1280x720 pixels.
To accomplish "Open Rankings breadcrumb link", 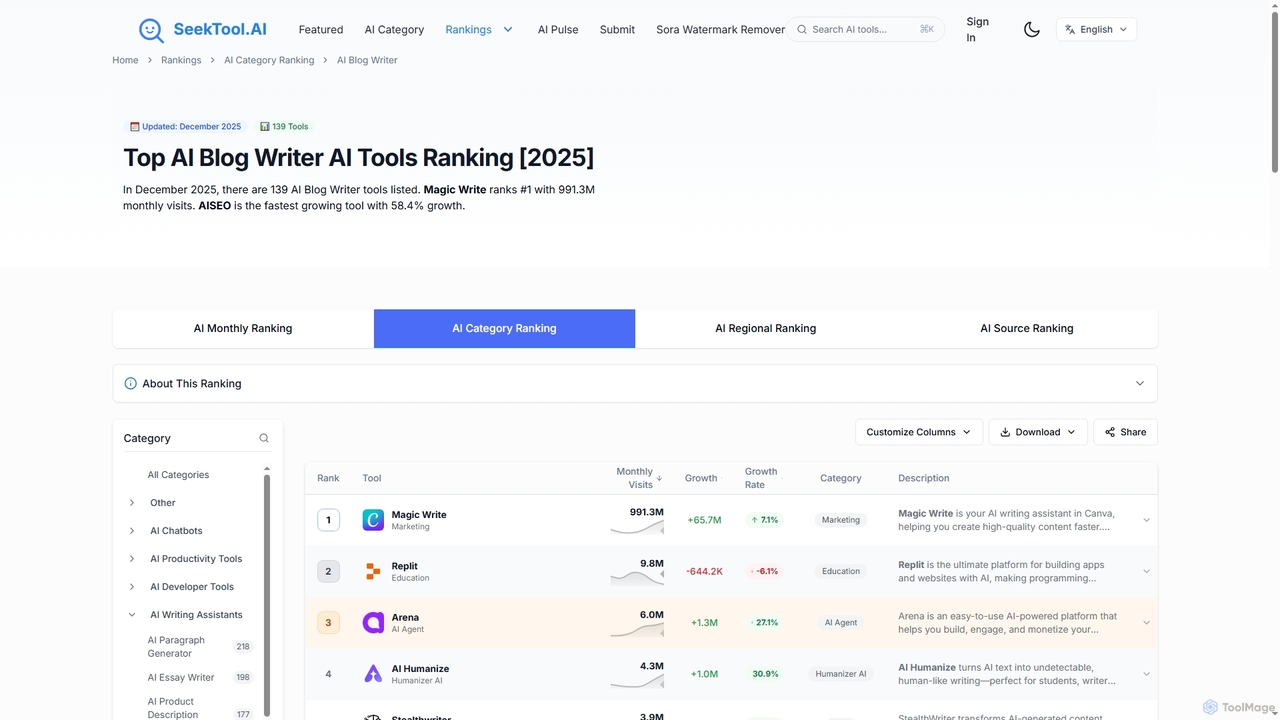I will [x=181, y=60].
